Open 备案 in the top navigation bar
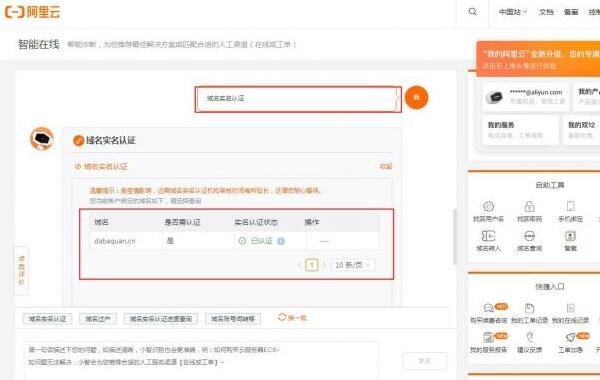 571,12
